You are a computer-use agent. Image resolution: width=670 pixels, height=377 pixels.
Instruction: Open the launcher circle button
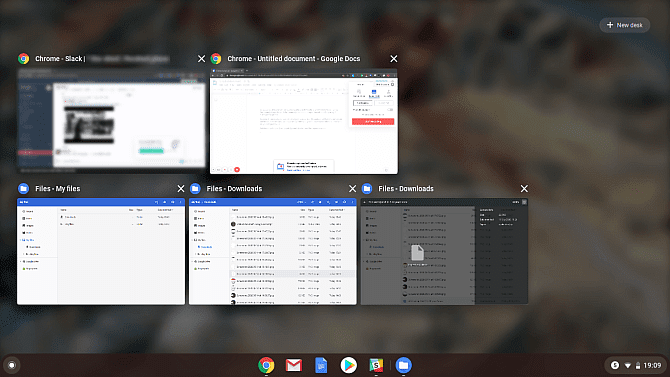click(12, 365)
